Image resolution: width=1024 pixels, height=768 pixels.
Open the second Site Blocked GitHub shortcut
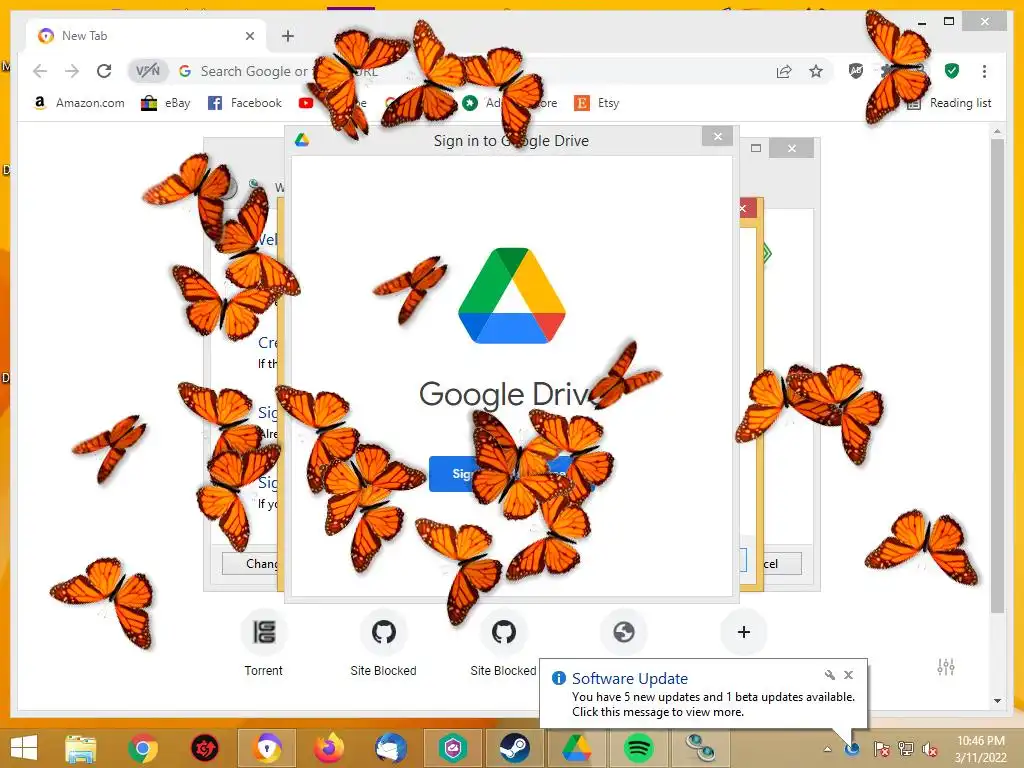click(504, 643)
